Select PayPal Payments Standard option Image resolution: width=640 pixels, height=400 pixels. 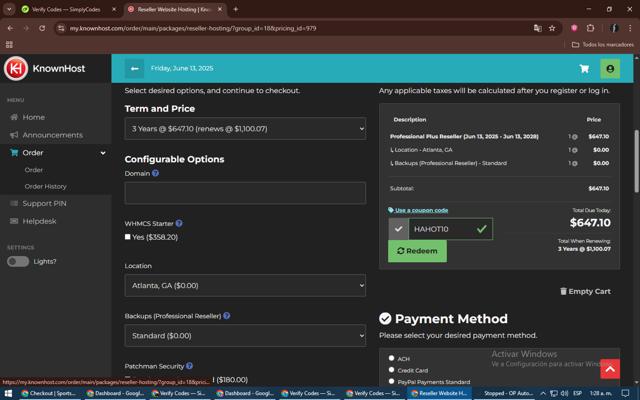(x=391, y=381)
